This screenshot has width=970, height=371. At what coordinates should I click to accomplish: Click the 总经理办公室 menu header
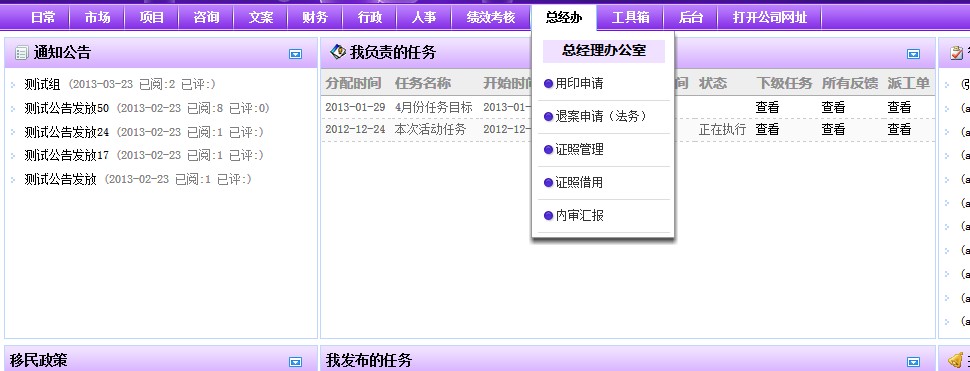point(604,51)
